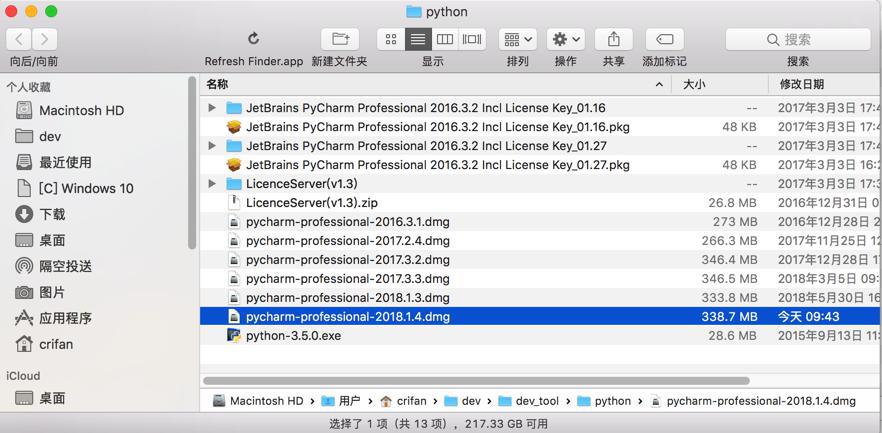Click the 添加标记 tag button
This screenshot has width=882, height=433.
[664, 39]
